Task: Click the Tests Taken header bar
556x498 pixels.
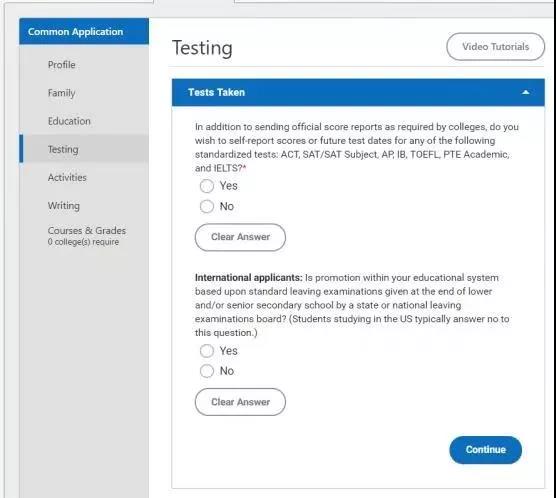Action: [x=358, y=92]
